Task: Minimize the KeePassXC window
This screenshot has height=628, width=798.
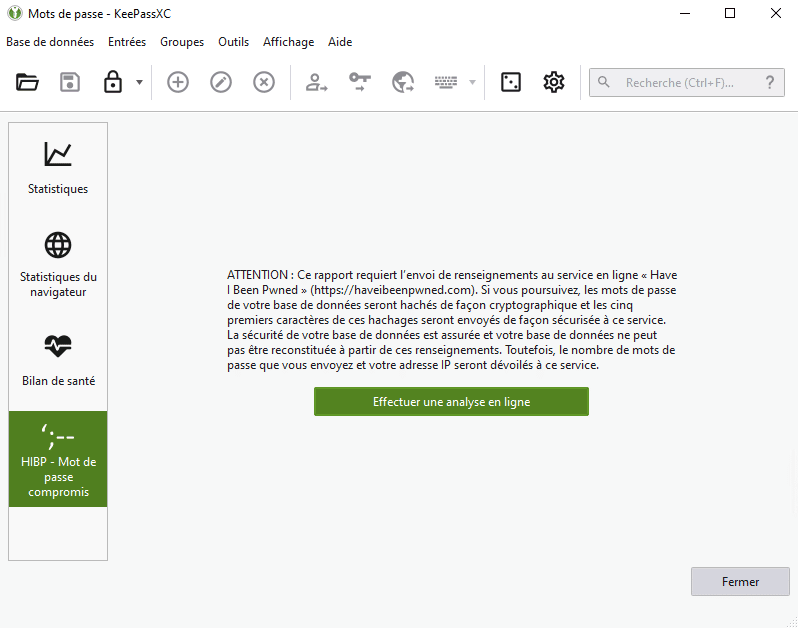Action: point(685,13)
